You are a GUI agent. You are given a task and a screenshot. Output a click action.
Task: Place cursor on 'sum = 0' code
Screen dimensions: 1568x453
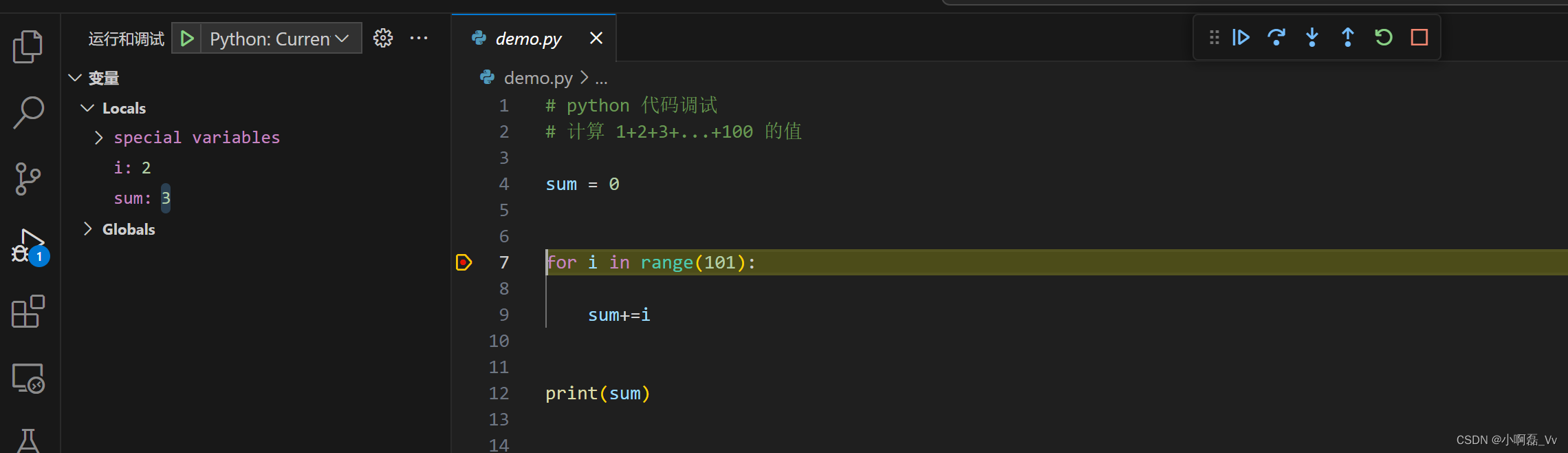(x=582, y=184)
